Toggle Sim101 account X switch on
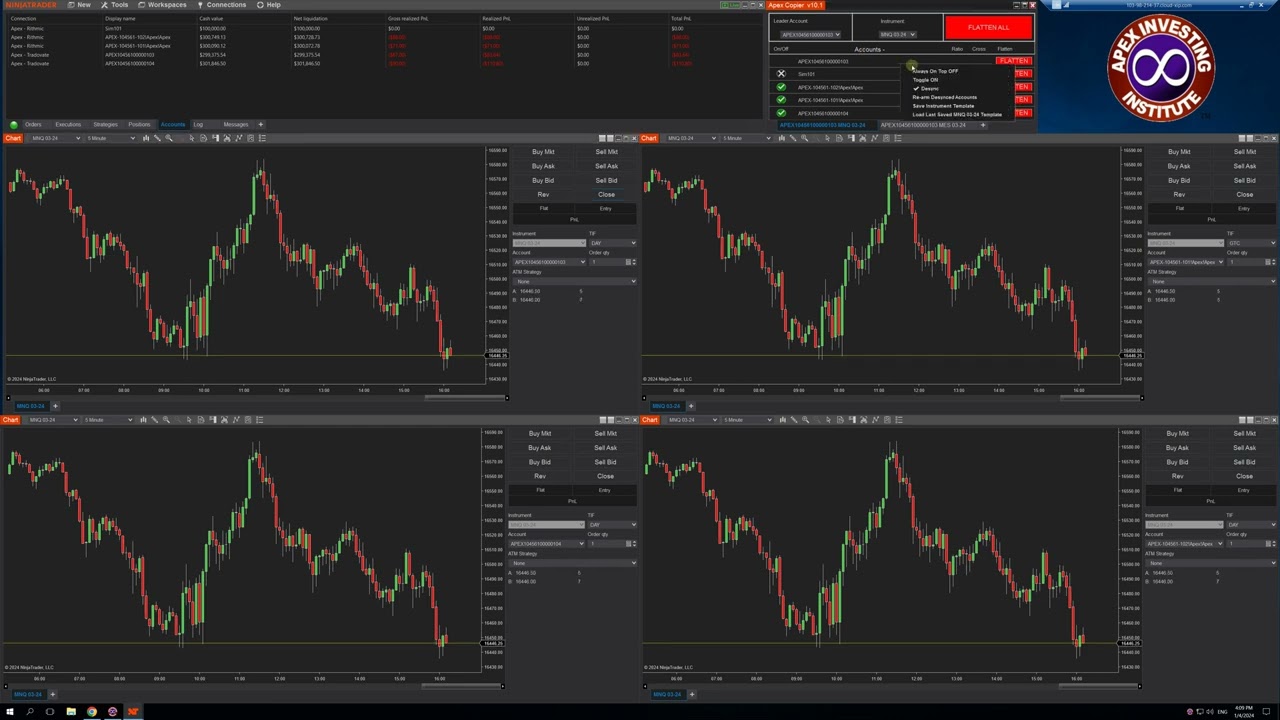This screenshot has height=720, width=1280. click(x=781, y=74)
